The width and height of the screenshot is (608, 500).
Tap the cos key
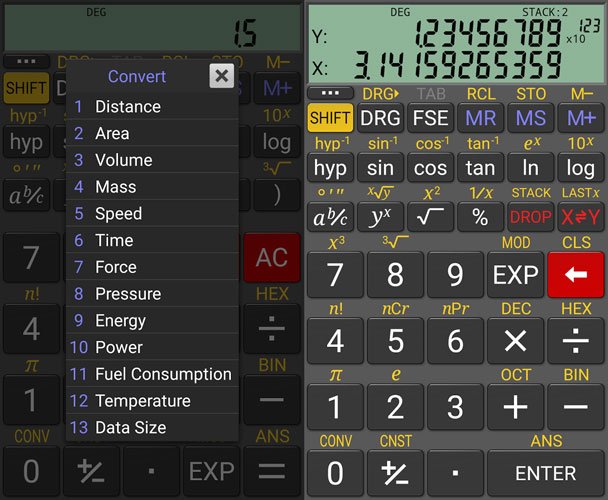[x=430, y=168]
